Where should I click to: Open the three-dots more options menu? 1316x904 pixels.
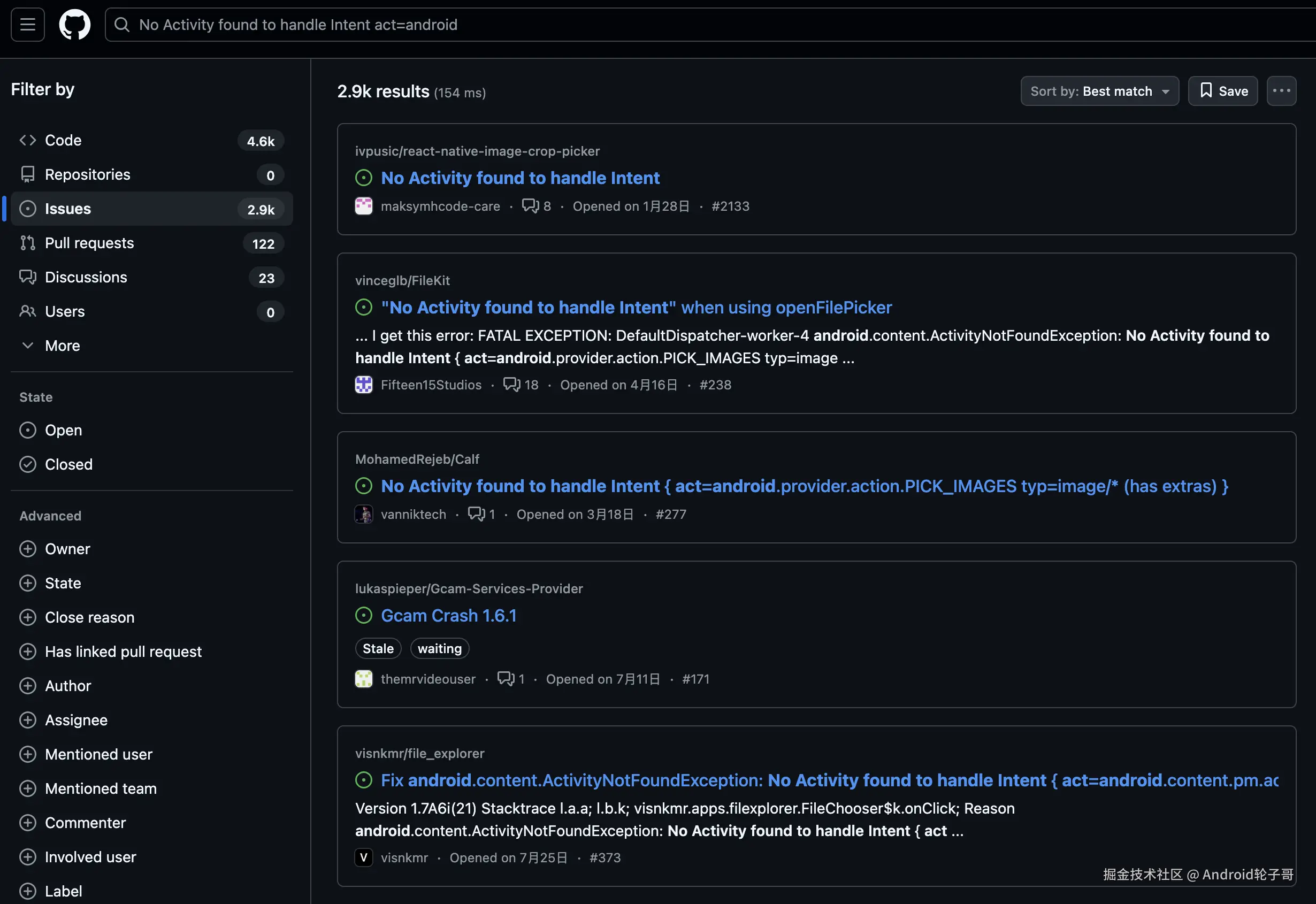click(1281, 91)
